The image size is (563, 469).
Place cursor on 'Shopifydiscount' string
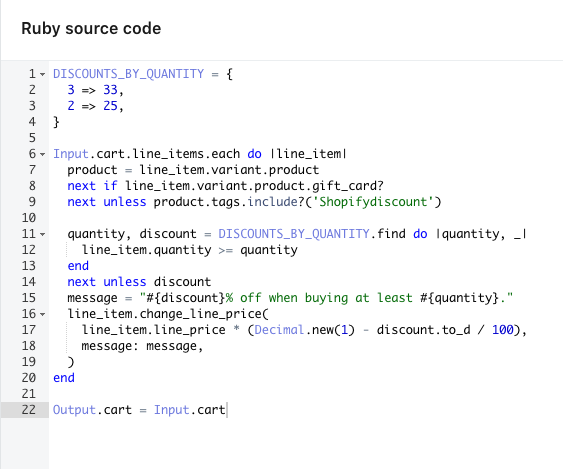(373, 202)
